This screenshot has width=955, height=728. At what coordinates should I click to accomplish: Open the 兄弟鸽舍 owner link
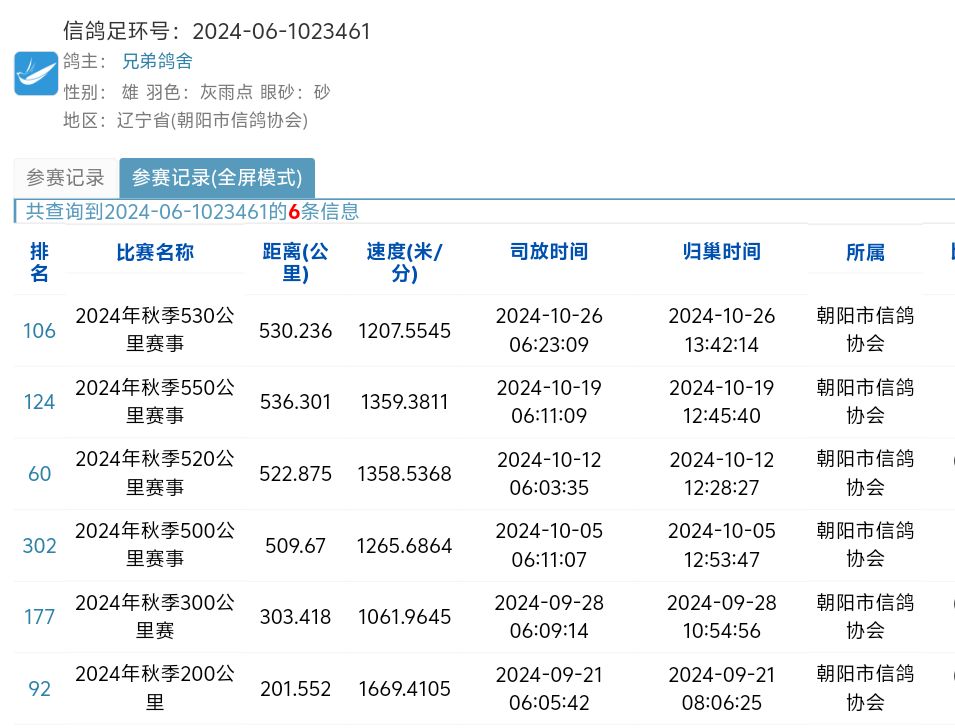pos(157,61)
